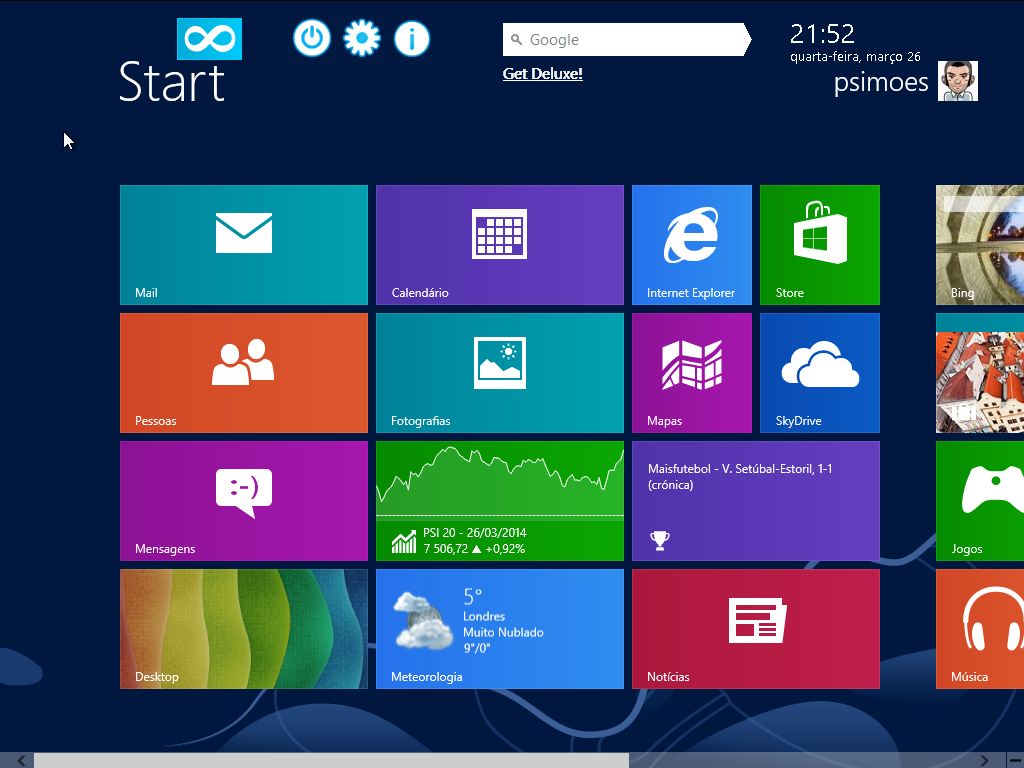Click the Start heading text
The width and height of the screenshot is (1024, 768).
click(172, 82)
